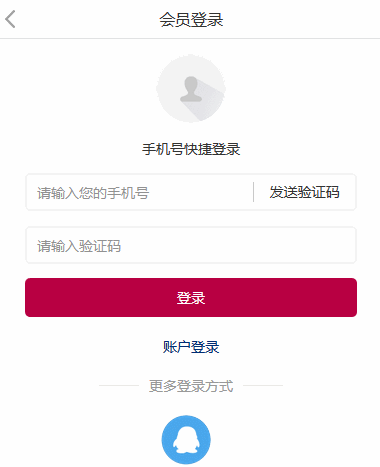Select the blue circular QQ login button
The image size is (380, 467).
[x=186, y=440]
